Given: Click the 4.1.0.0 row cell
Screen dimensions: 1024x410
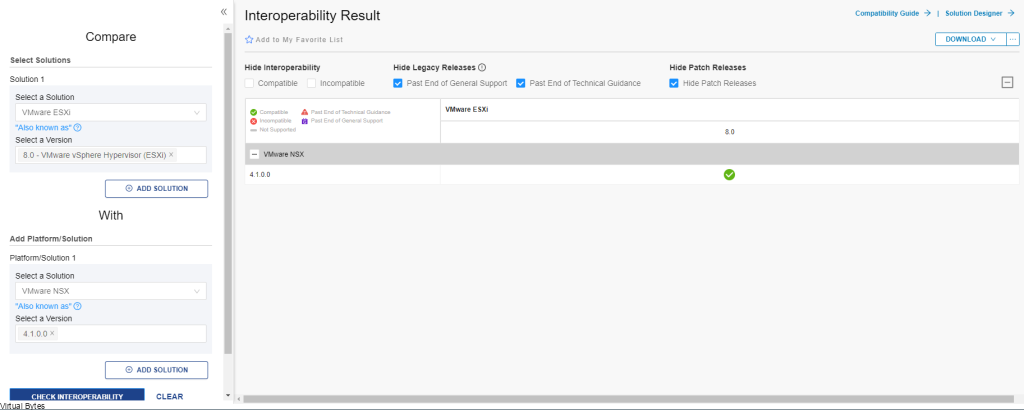Looking at the screenshot, I should [343, 174].
